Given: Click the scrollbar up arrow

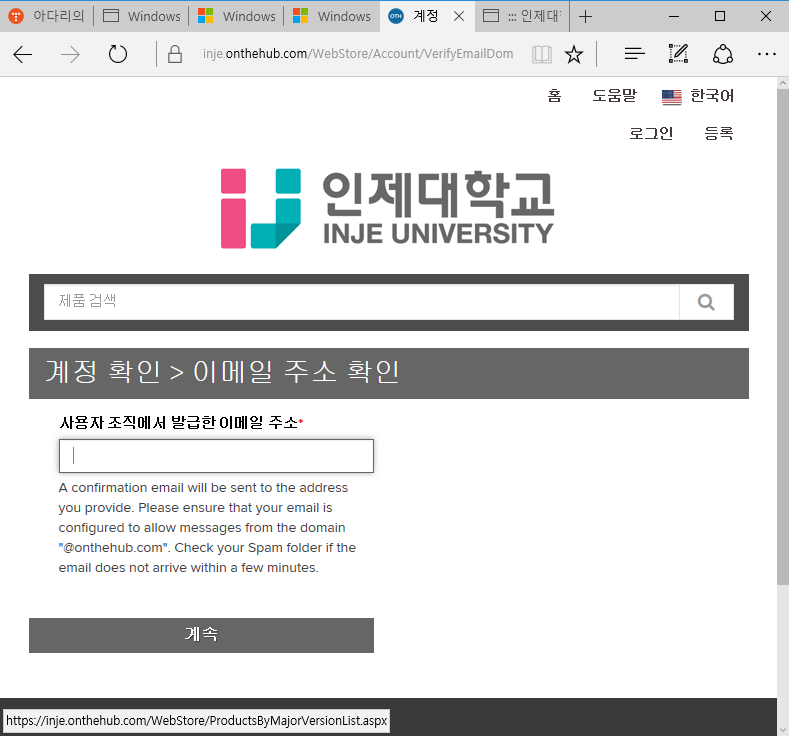Looking at the screenshot, I should 782,83.
